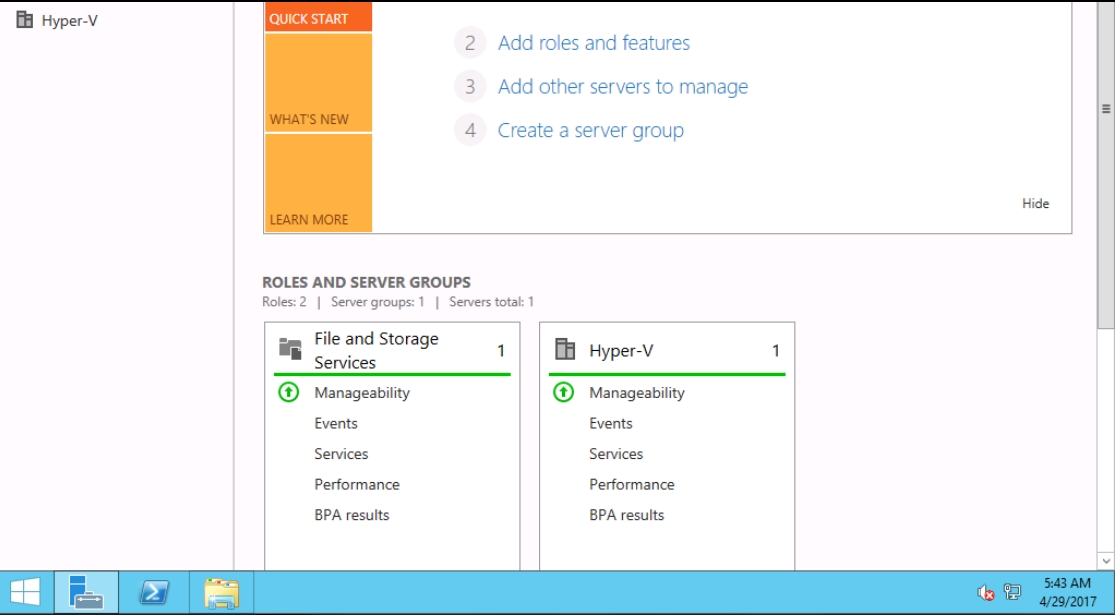
Task: Click the network status tray icon
Action: tap(1012, 592)
